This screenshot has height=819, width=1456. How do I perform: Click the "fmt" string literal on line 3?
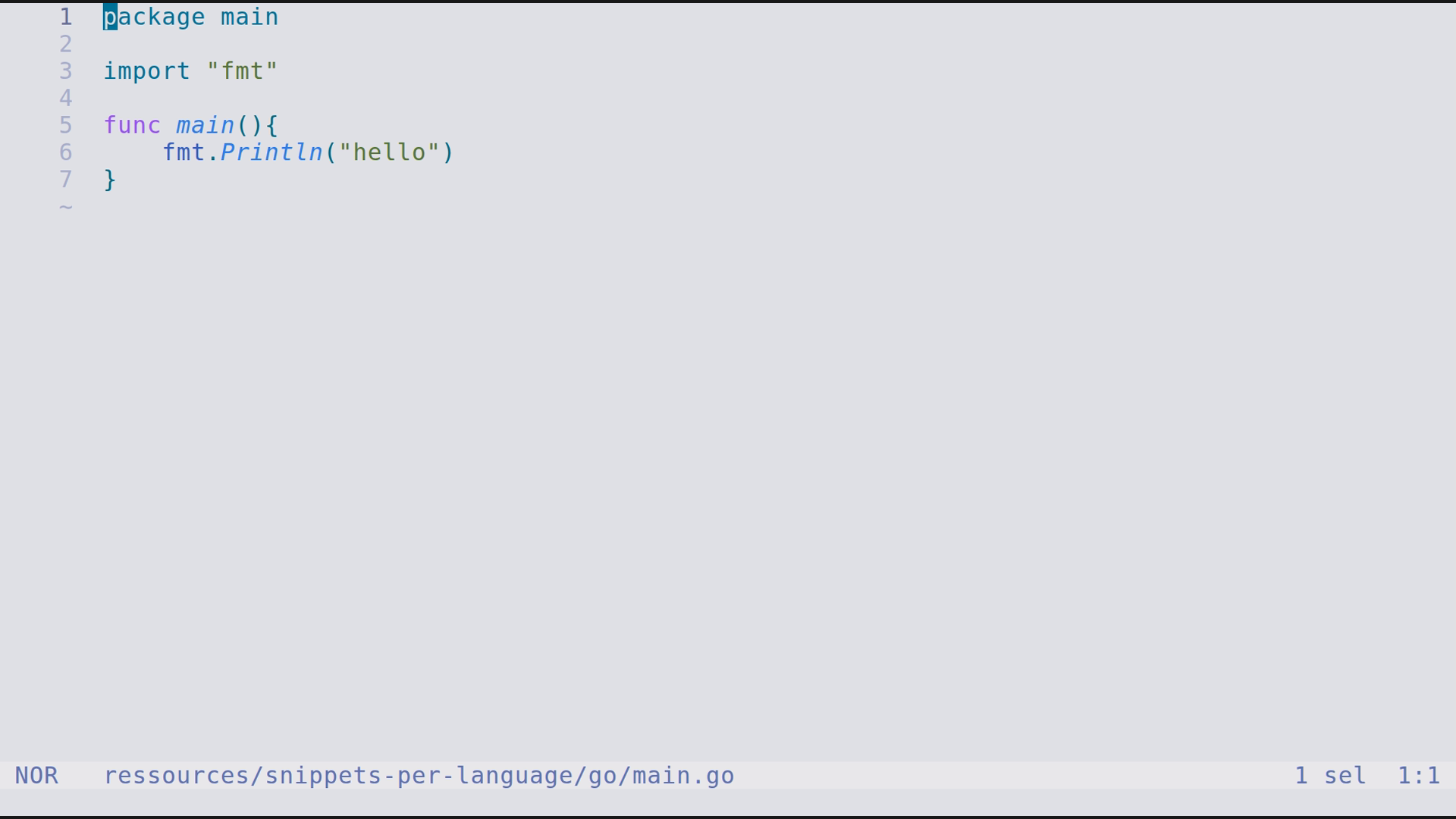[x=242, y=71]
